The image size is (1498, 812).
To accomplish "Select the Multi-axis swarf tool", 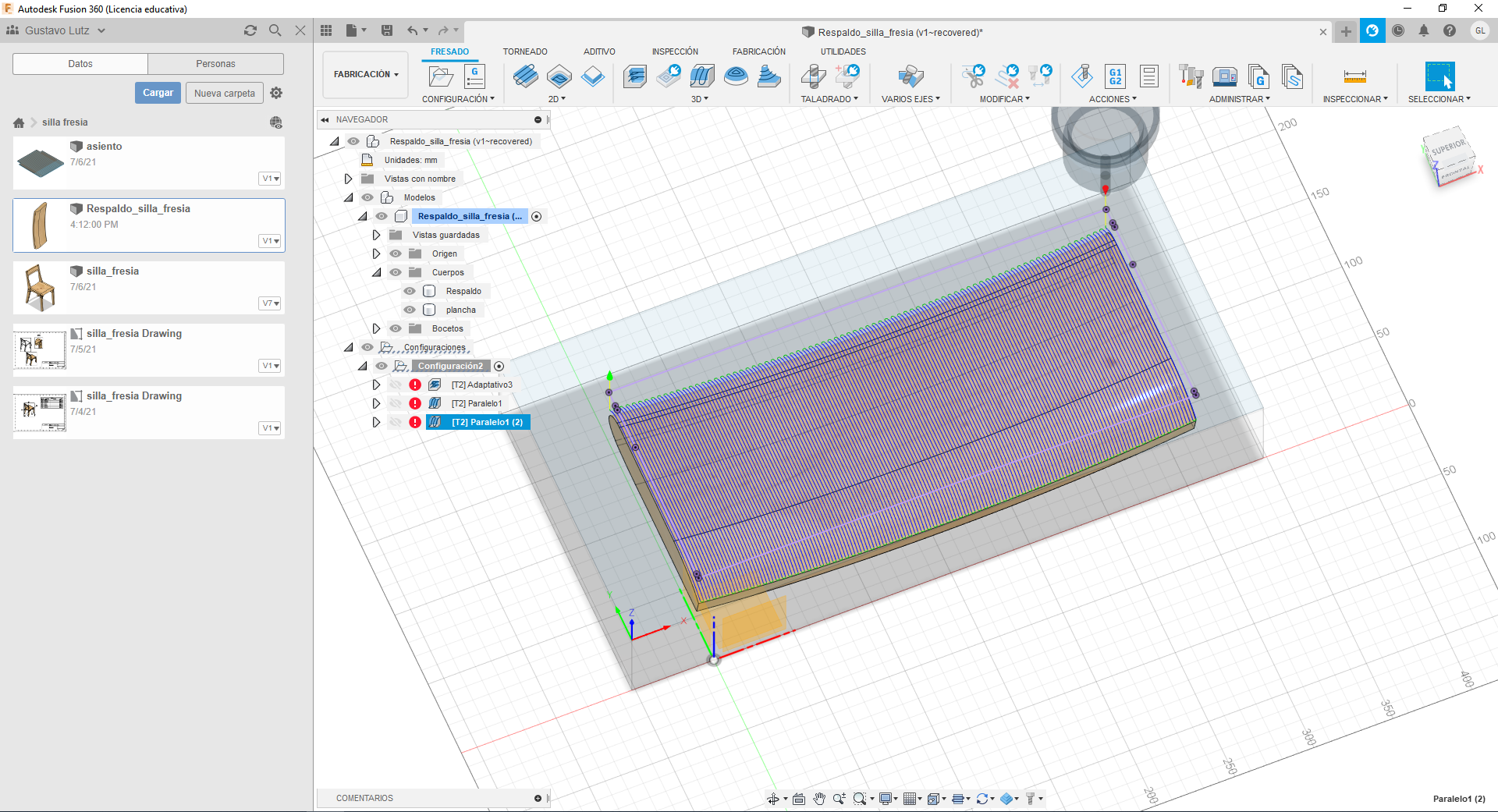I will [x=911, y=76].
